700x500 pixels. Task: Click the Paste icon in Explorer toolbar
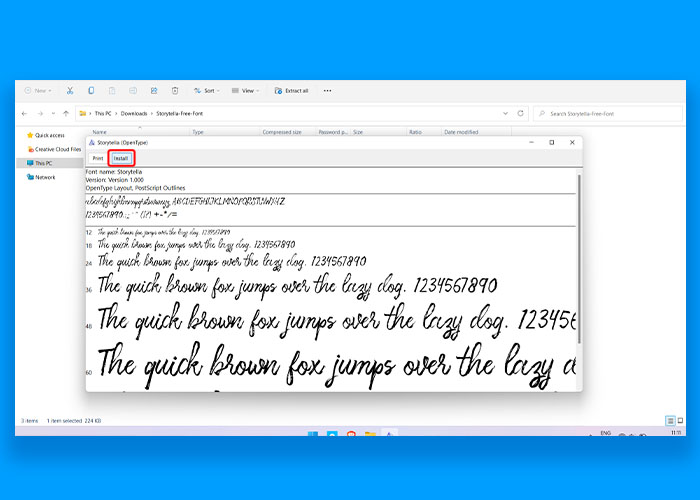pos(112,91)
